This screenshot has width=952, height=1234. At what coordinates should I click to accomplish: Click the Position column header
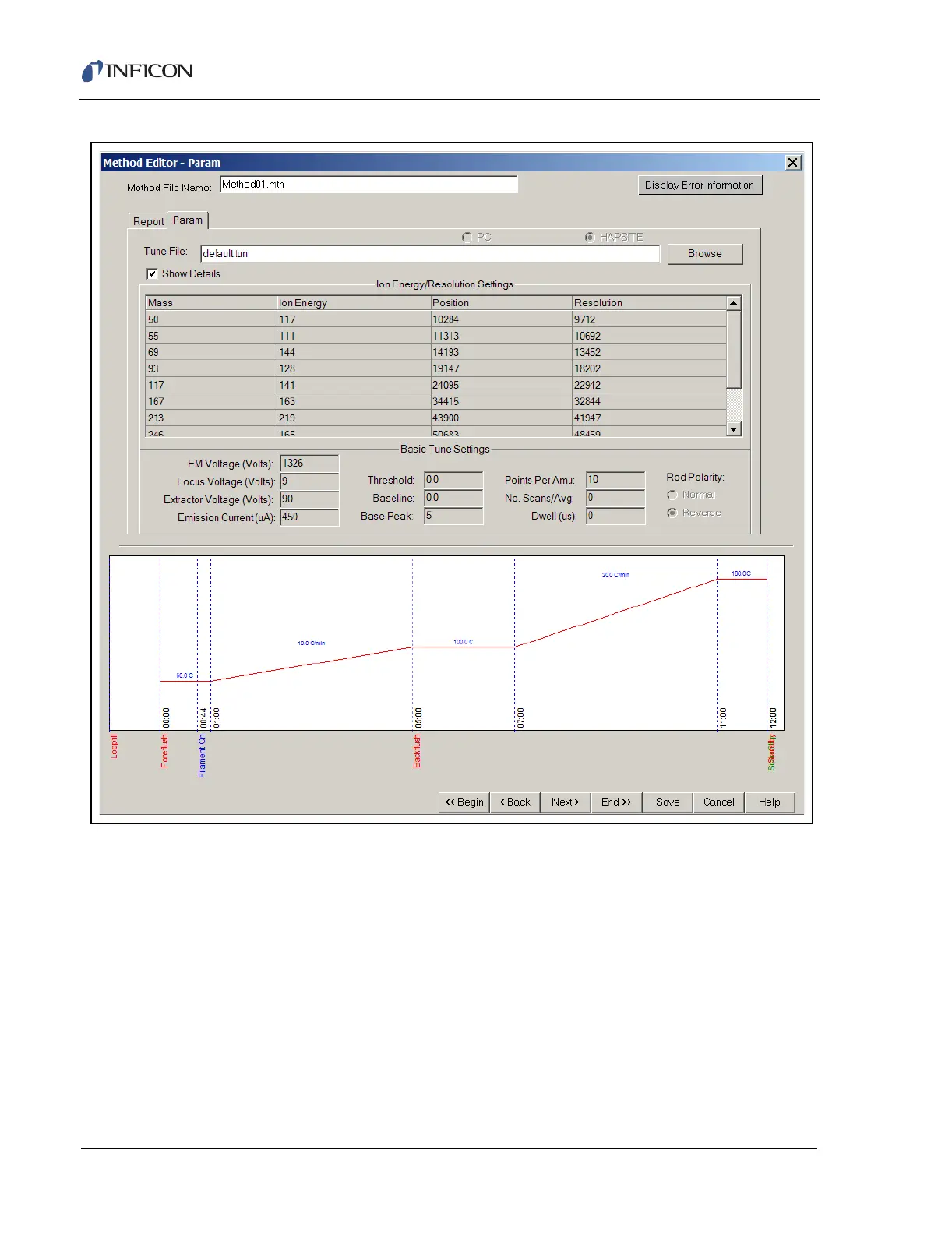click(501, 302)
